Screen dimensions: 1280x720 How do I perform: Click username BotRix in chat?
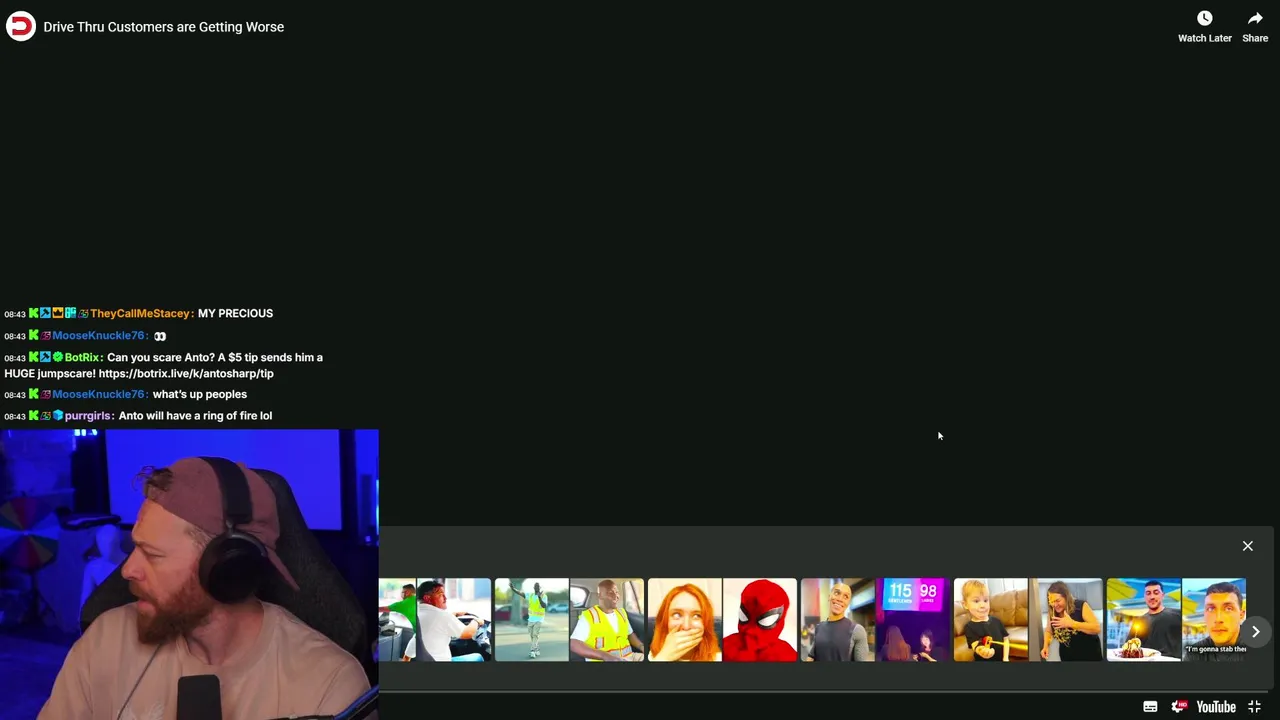pos(84,357)
